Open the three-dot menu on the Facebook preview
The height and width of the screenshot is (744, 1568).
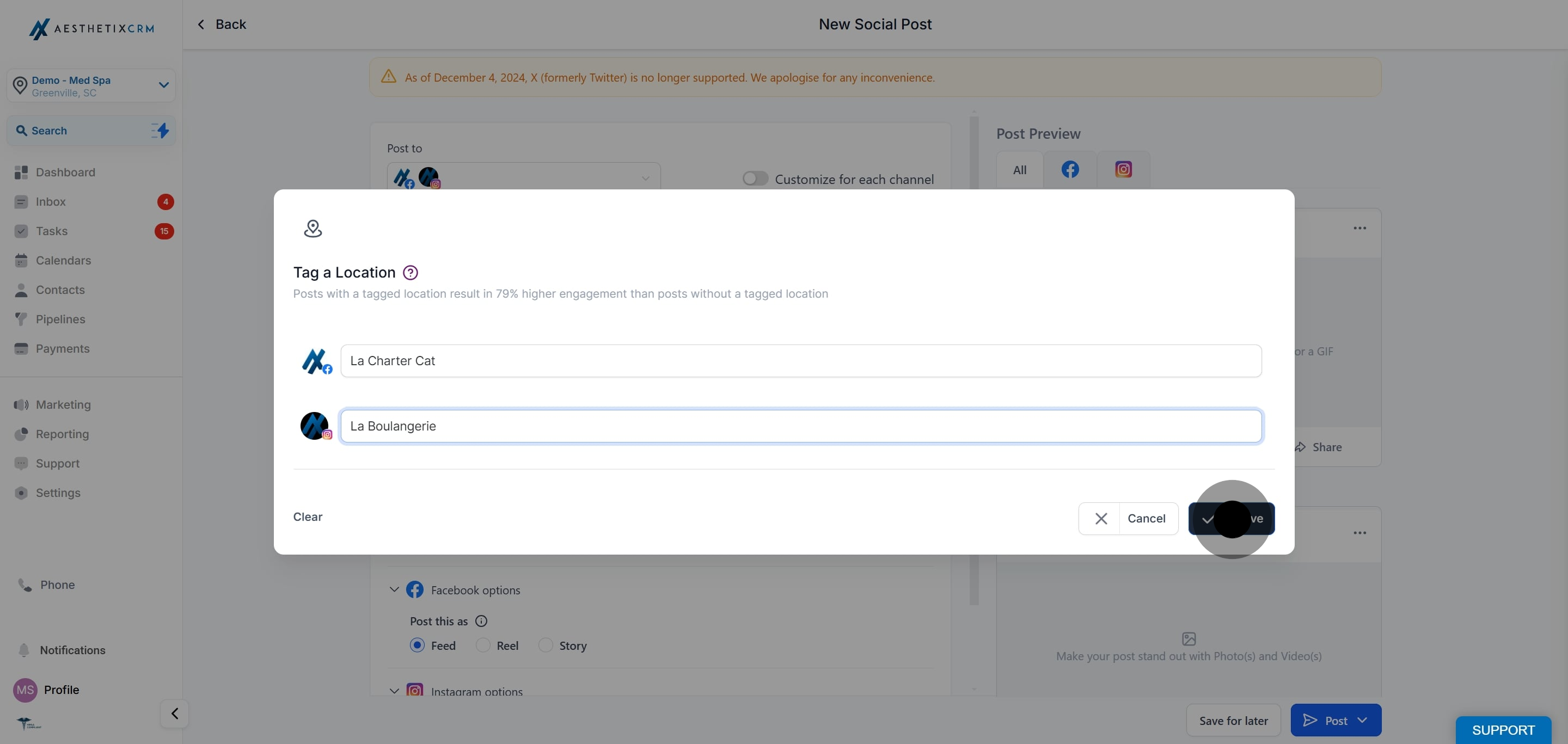[x=1359, y=228]
